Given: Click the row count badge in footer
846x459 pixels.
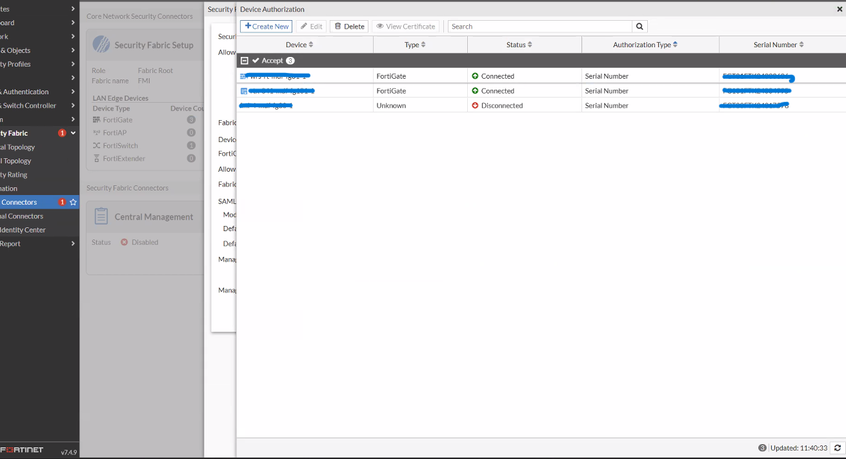Looking at the screenshot, I should pyautogui.click(x=762, y=448).
